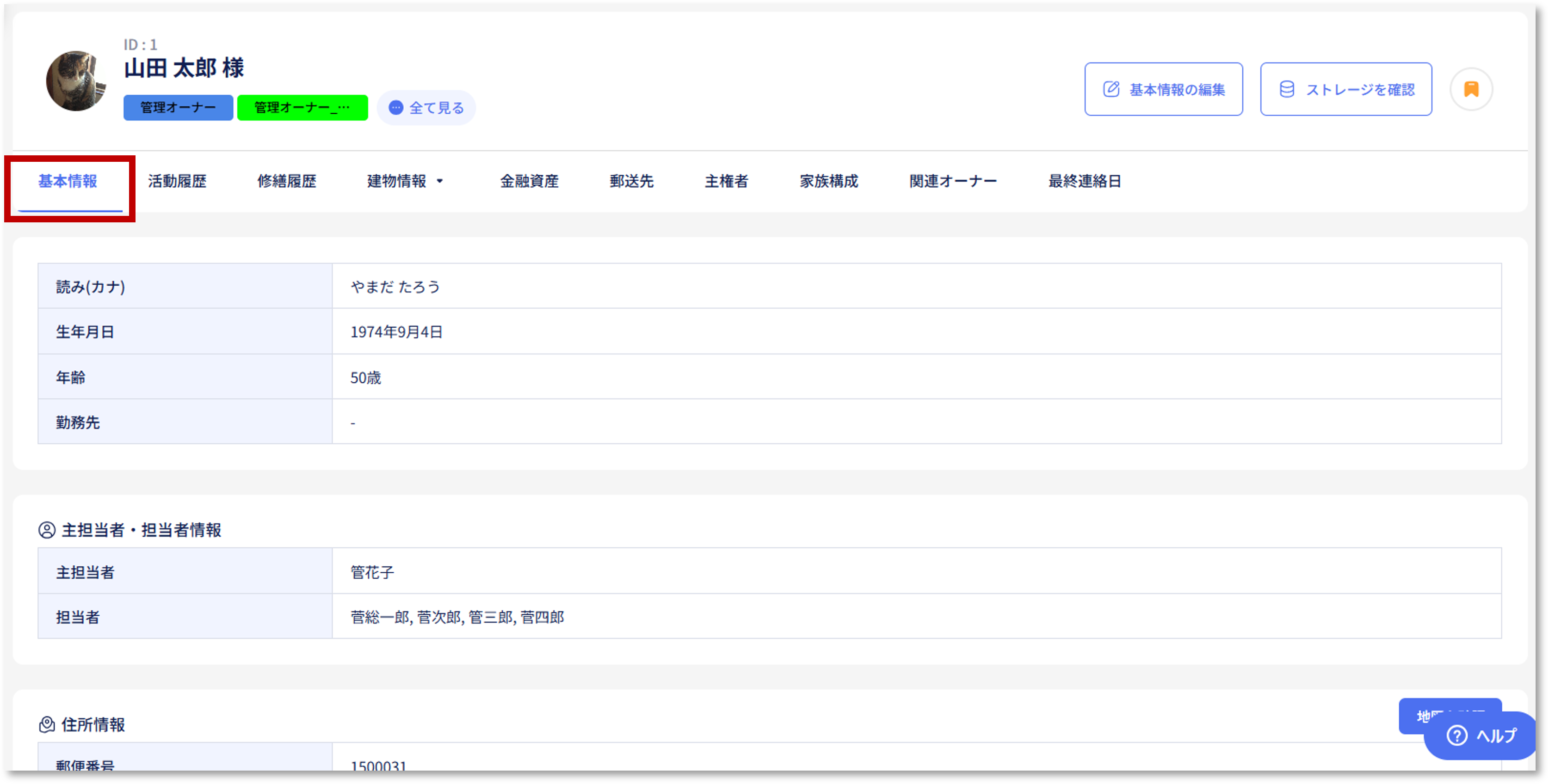Select the green 管理オーナー_… tag

pyautogui.click(x=302, y=108)
